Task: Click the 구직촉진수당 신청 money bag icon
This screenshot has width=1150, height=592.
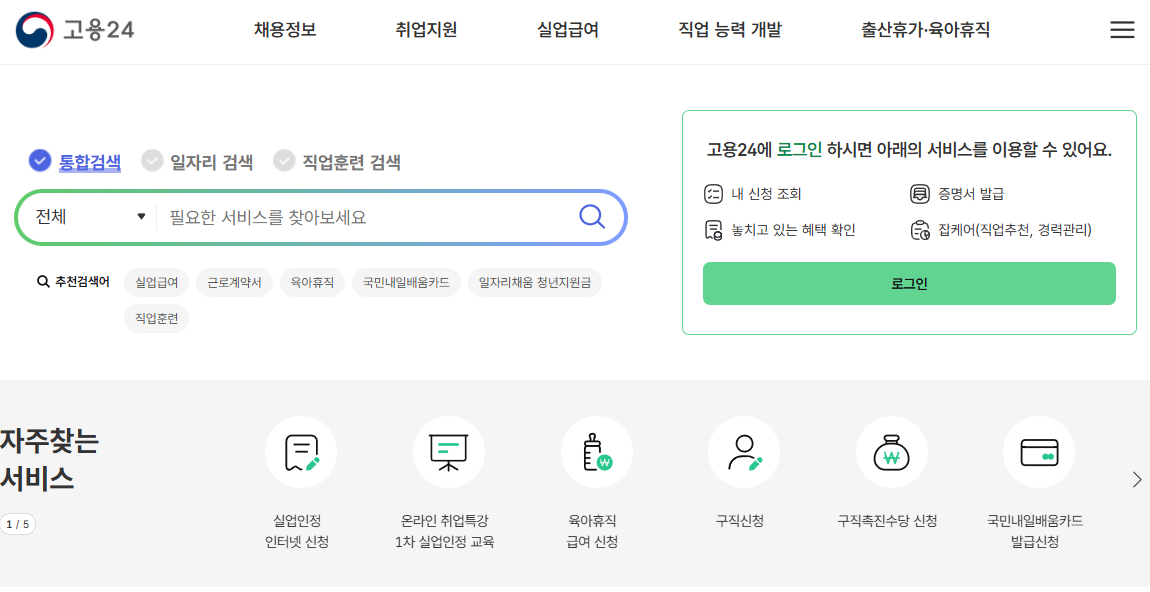Action: (x=891, y=451)
